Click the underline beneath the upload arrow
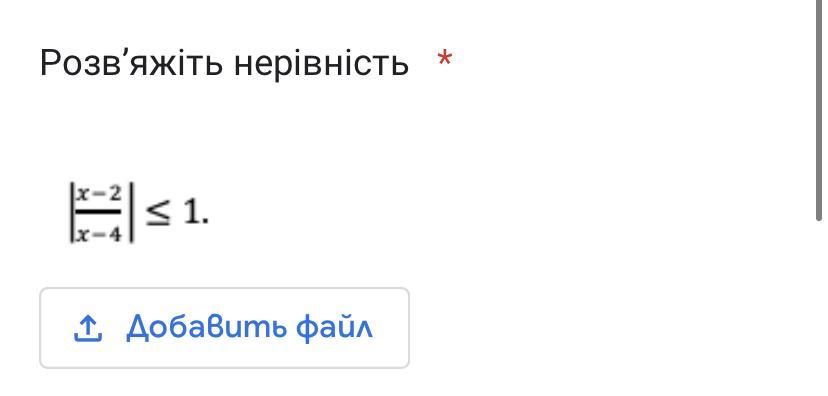The width and height of the screenshot is (828, 396). pos(88,339)
